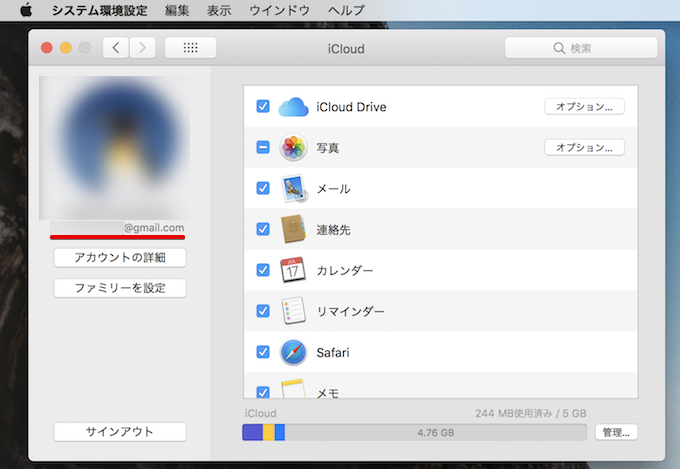Screen dimensions: 680x469
Task: Click the Reminders list icon
Action: pos(293,311)
